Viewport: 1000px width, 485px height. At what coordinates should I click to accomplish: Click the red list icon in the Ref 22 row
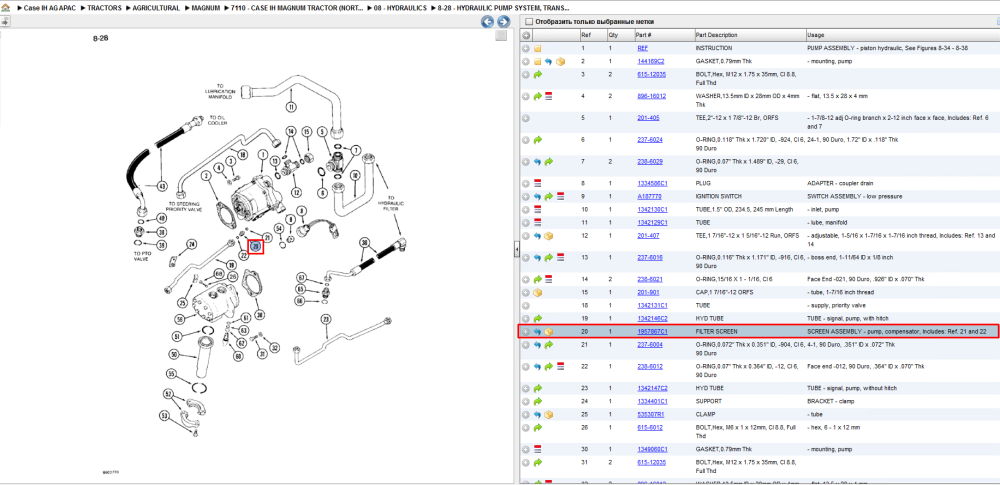click(560, 367)
